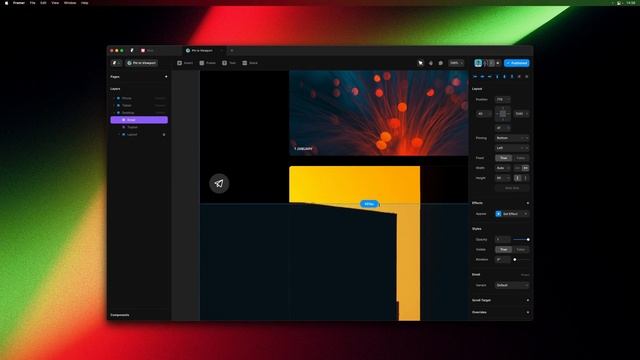Open the Edit menu
This screenshot has height=360, width=640.
(x=43, y=3)
